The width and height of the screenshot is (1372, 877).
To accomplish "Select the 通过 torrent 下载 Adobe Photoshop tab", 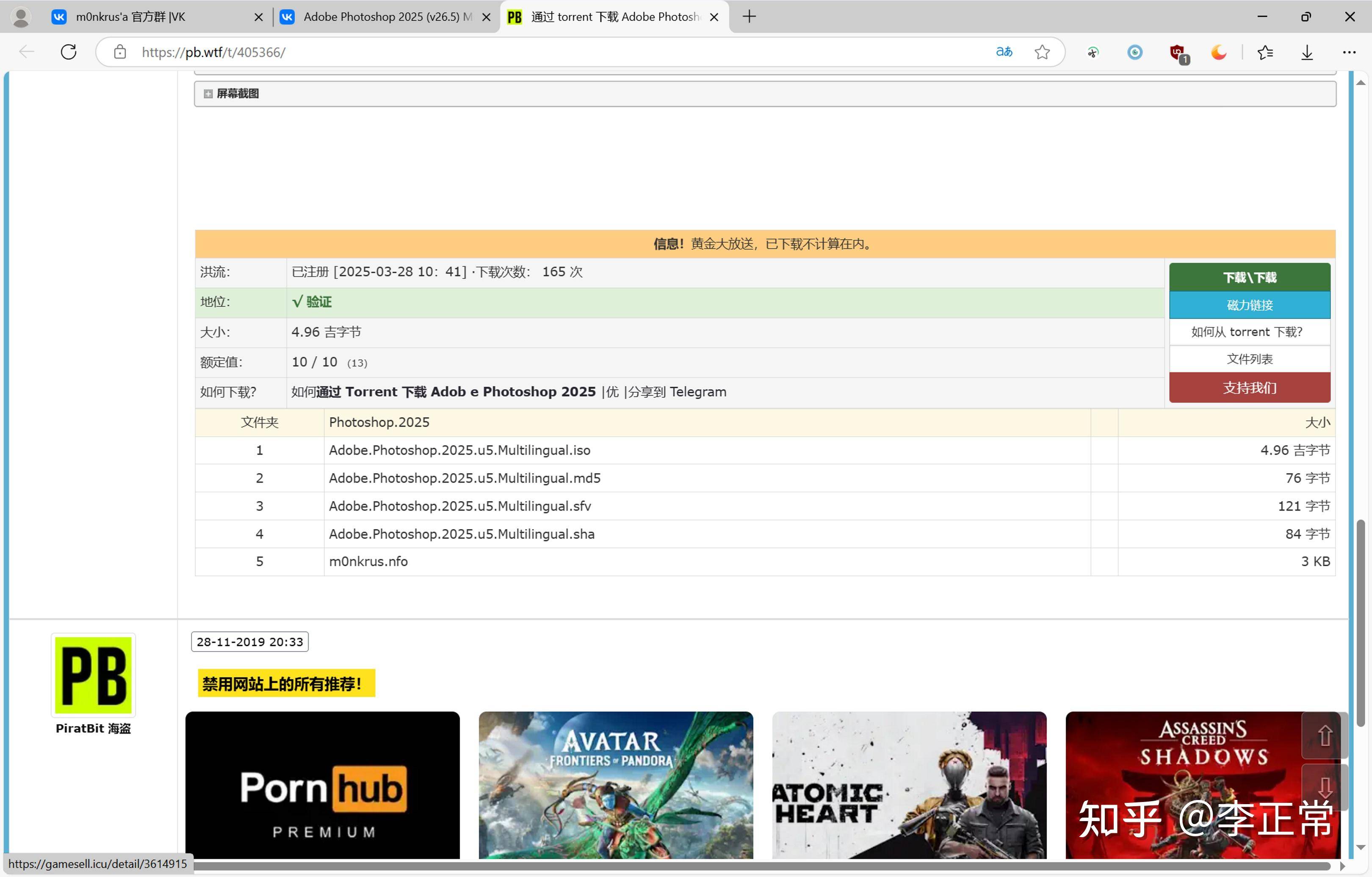I will pos(615,17).
